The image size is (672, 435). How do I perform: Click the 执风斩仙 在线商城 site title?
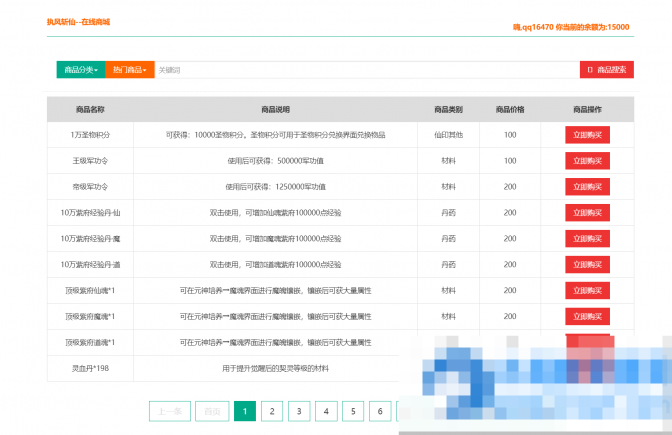[78, 21]
